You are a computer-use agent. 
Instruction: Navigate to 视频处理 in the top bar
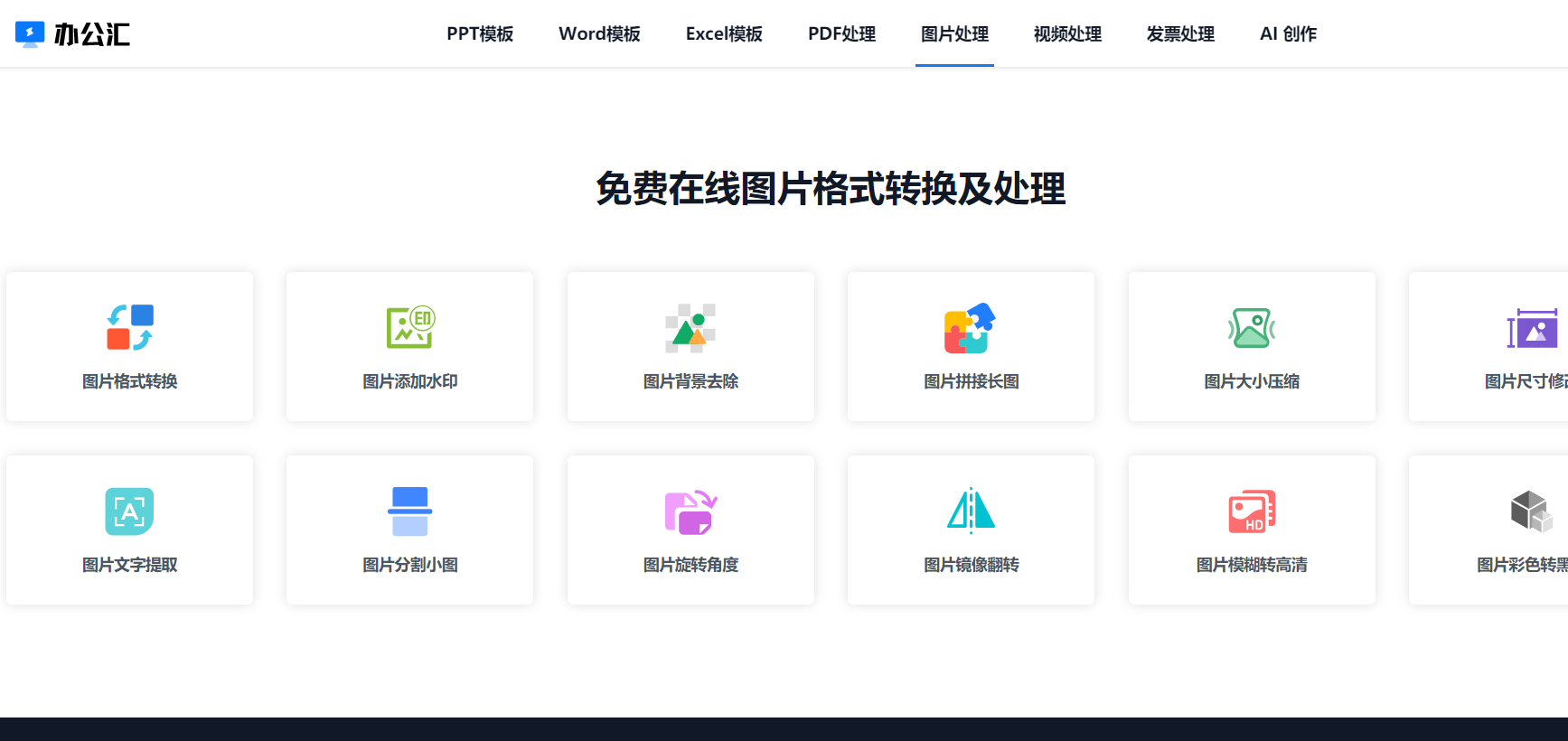coord(1067,34)
